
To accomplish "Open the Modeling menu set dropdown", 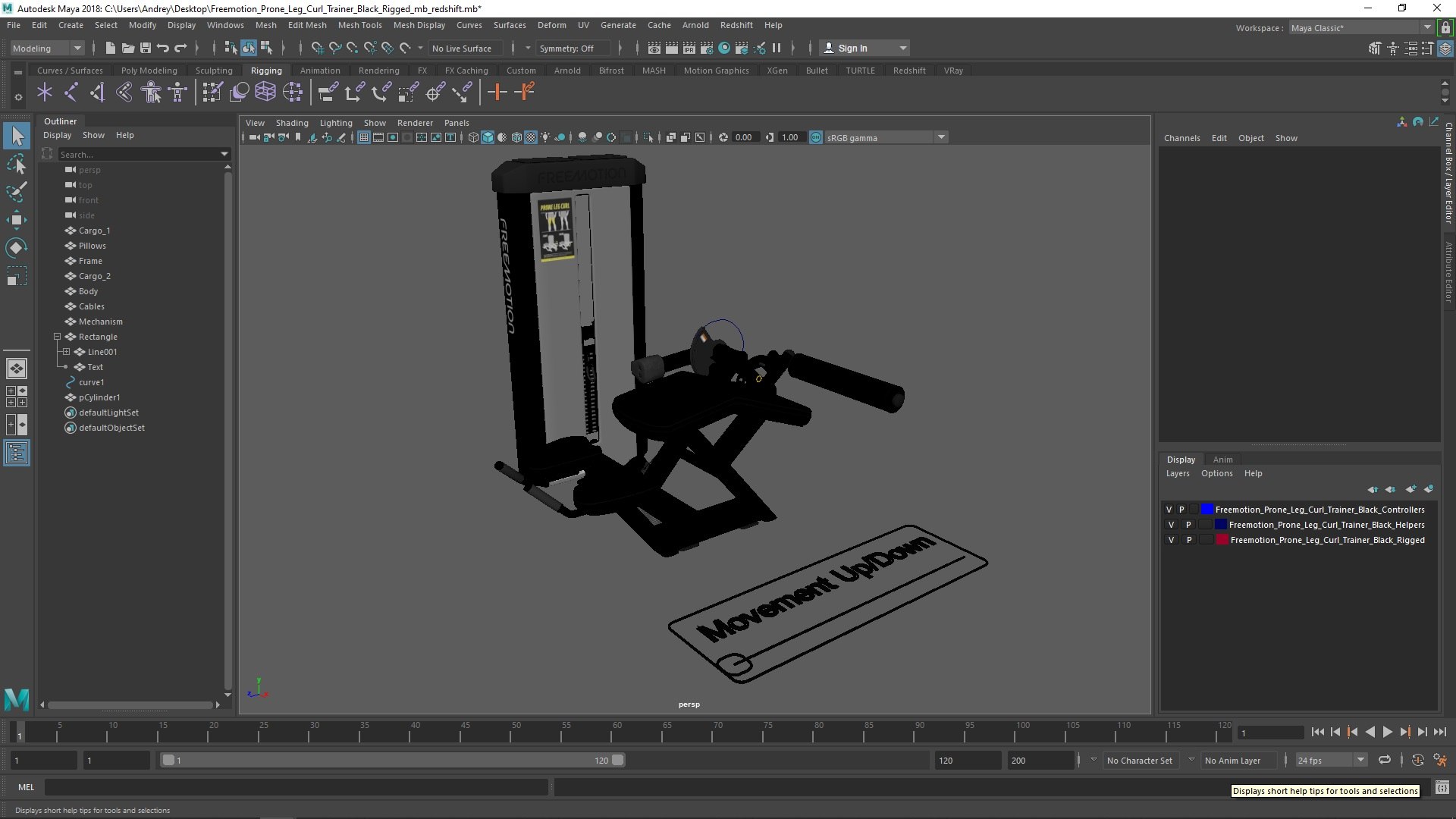I will pyautogui.click(x=47, y=48).
